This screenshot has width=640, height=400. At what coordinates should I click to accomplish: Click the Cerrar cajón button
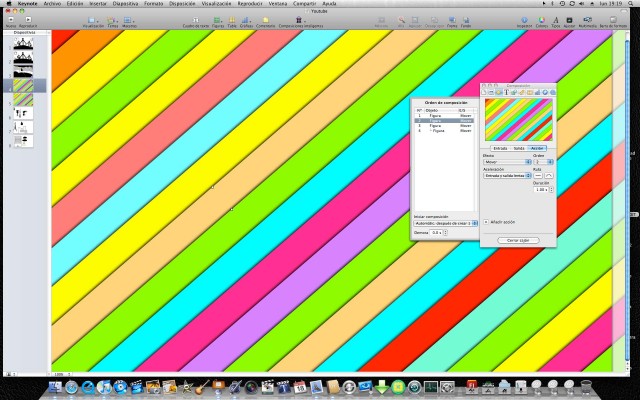point(518,240)
